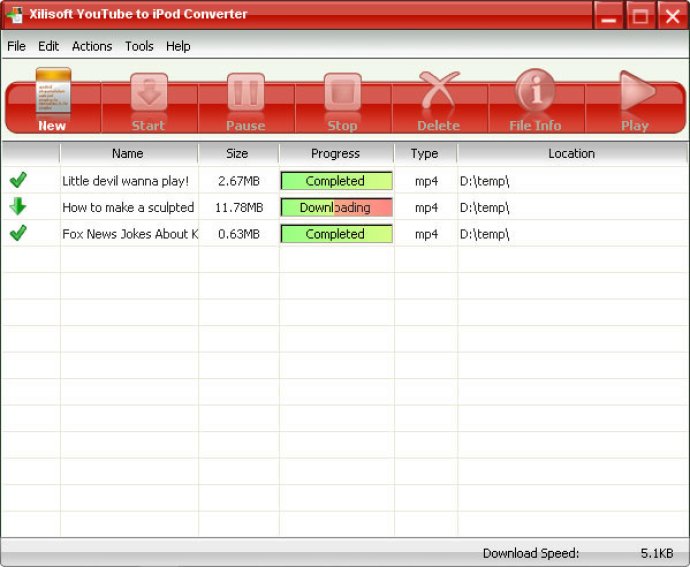
Task: Click D:\temp\ location of Fox News row
Action: point(484,234)
